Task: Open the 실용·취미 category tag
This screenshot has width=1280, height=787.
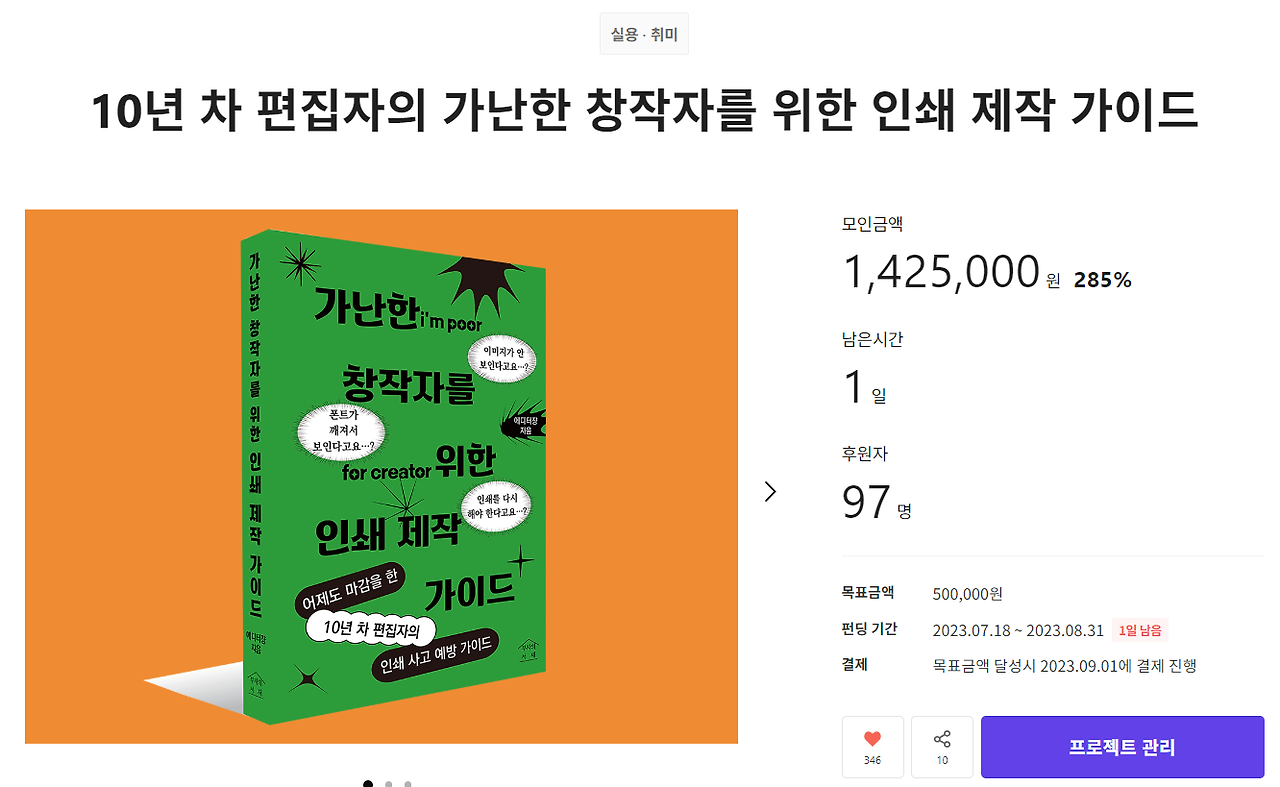Action: click(x=644, y=33)
